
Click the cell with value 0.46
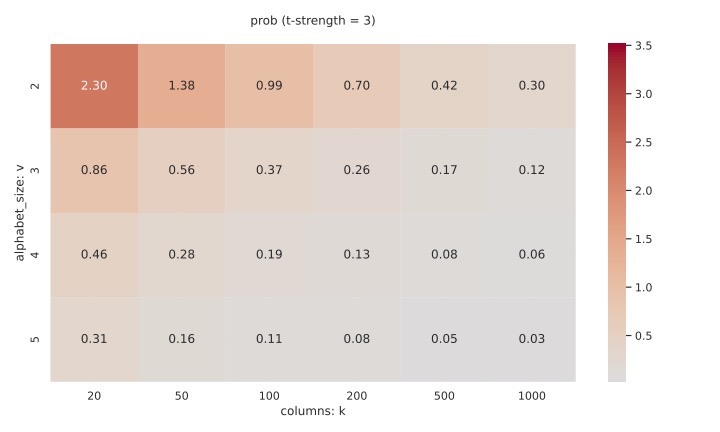(94, 255)
